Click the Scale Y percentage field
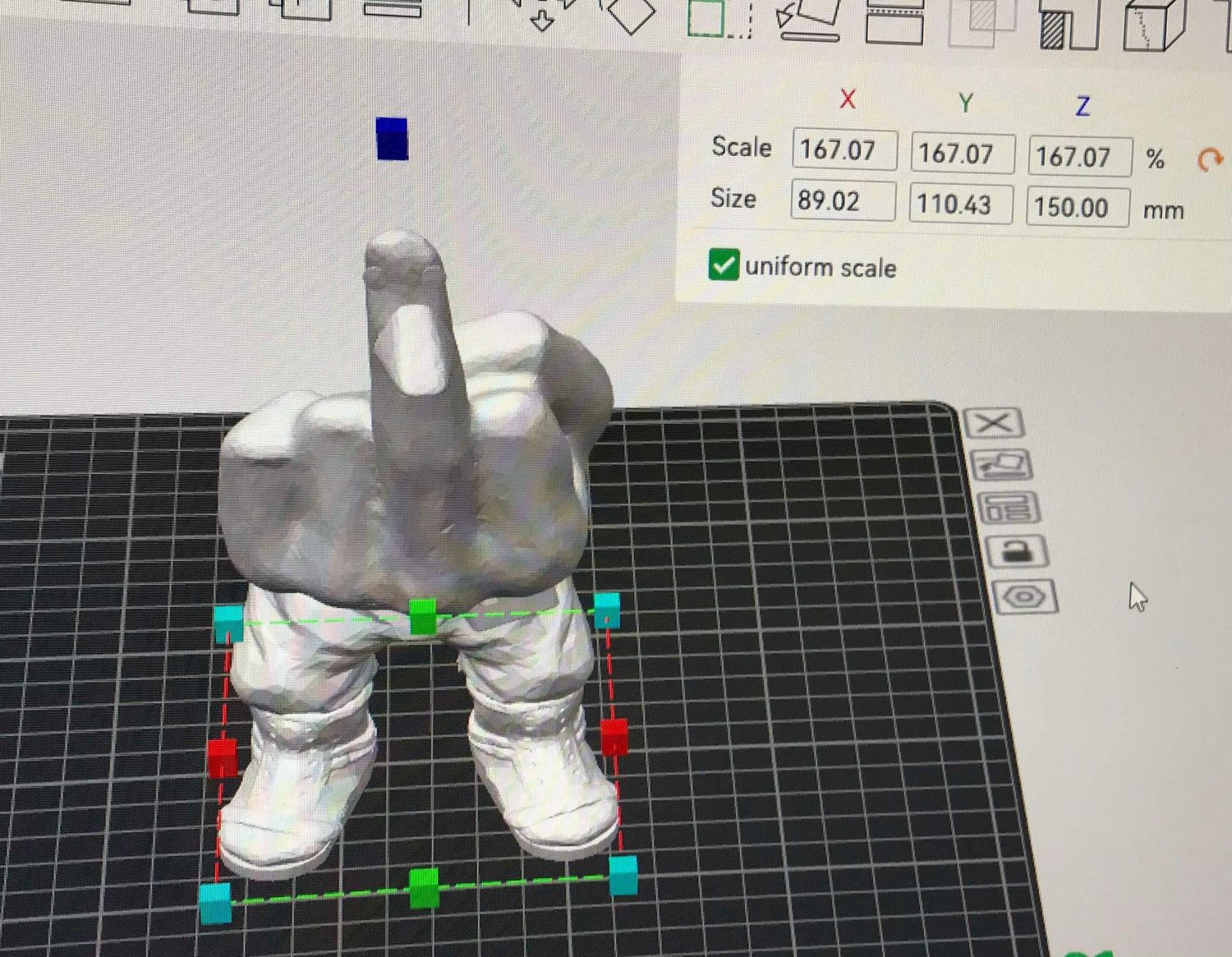 point(963,154)
